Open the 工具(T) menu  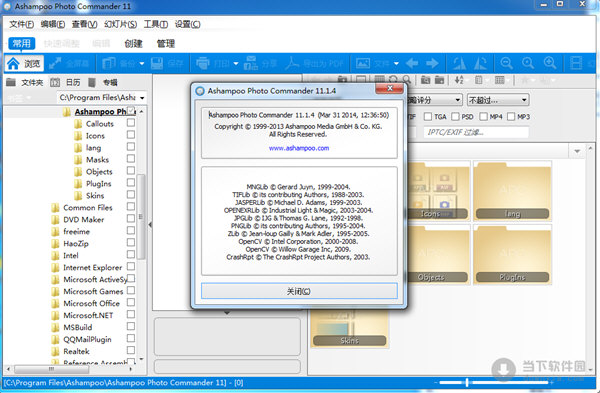tap(156, 24)
